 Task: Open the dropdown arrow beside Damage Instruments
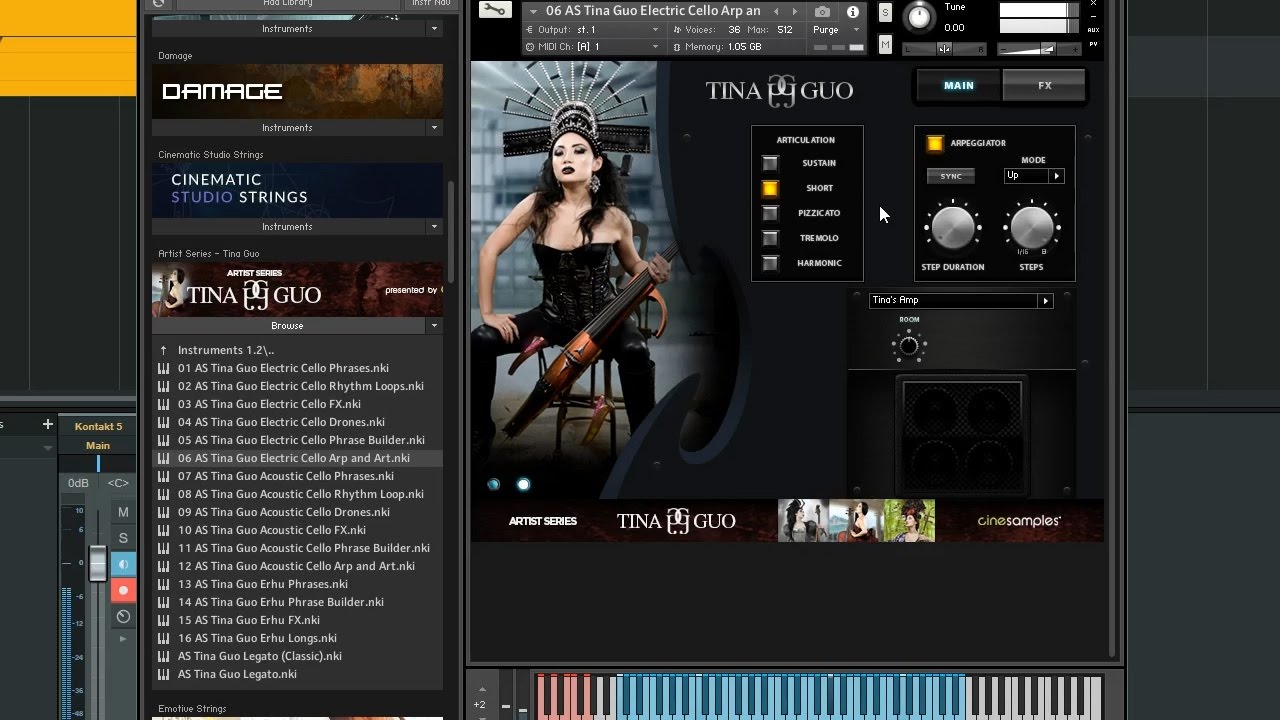434,128
